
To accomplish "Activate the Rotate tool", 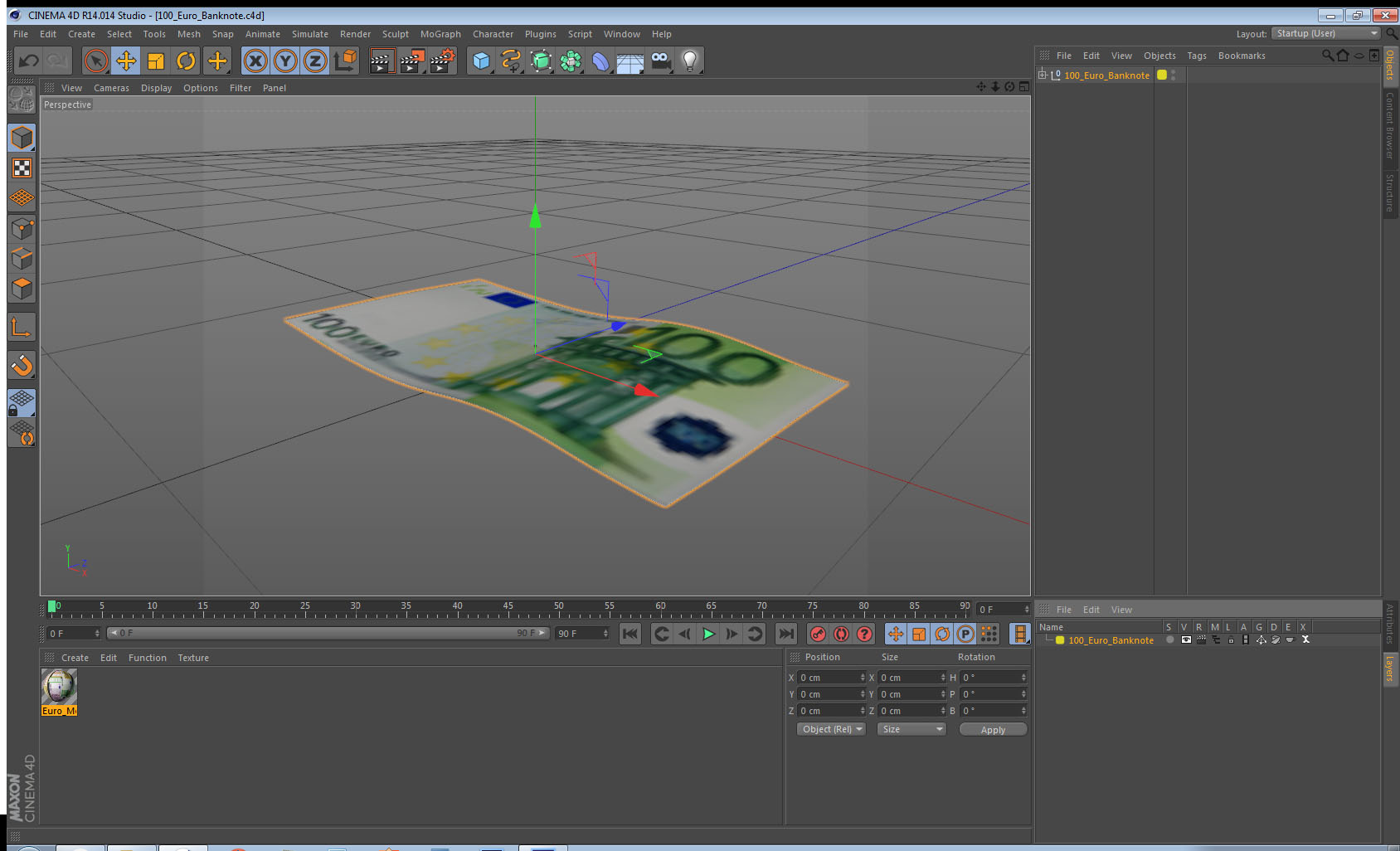I will pos(186,61).
